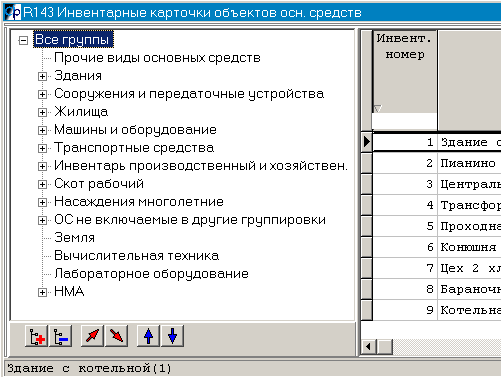Click the horizontal scrollbar thumb

coord(385,347)
